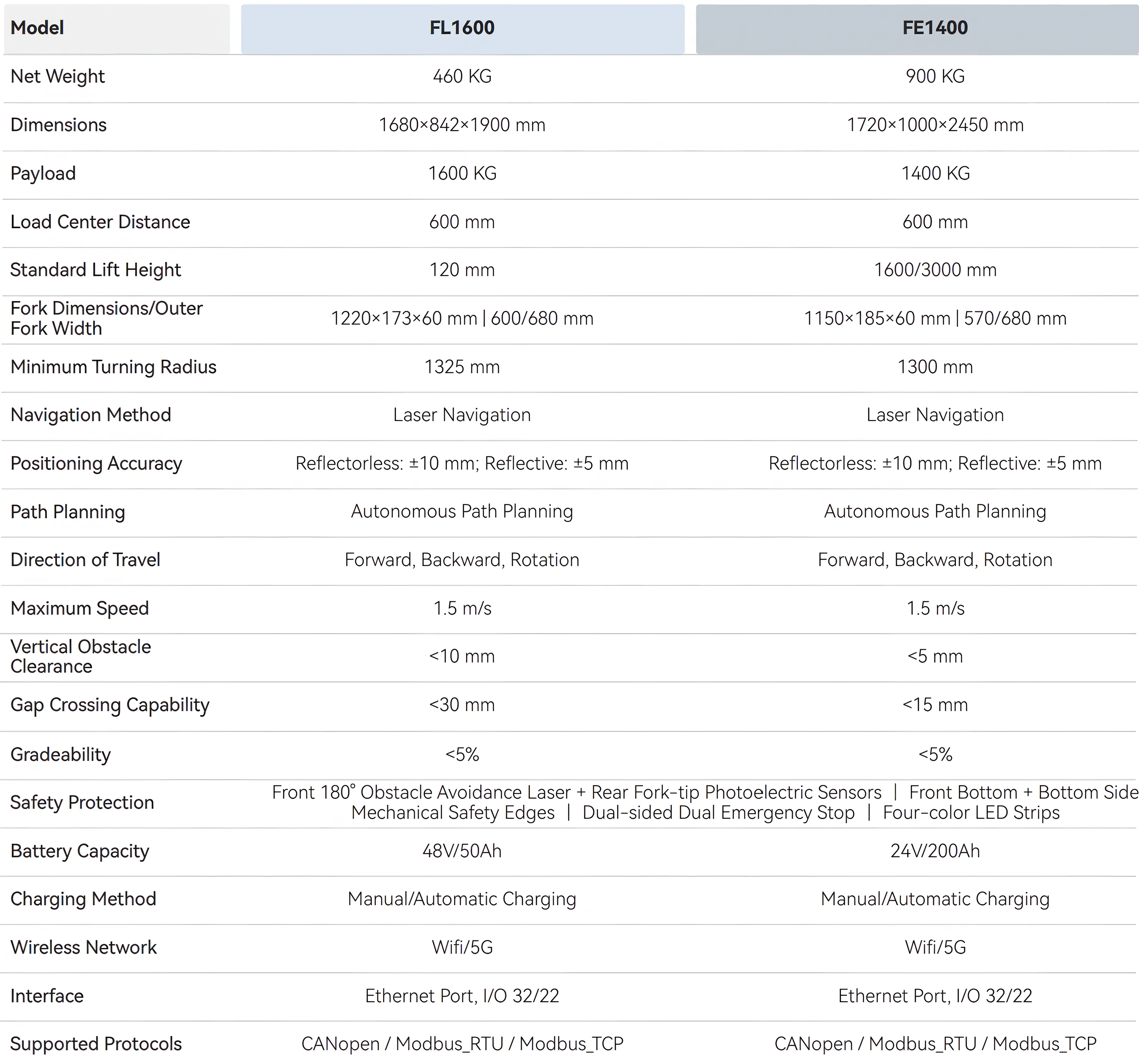
Task: Click the Load Center Distance label
Action: click(x=100, y=222)
